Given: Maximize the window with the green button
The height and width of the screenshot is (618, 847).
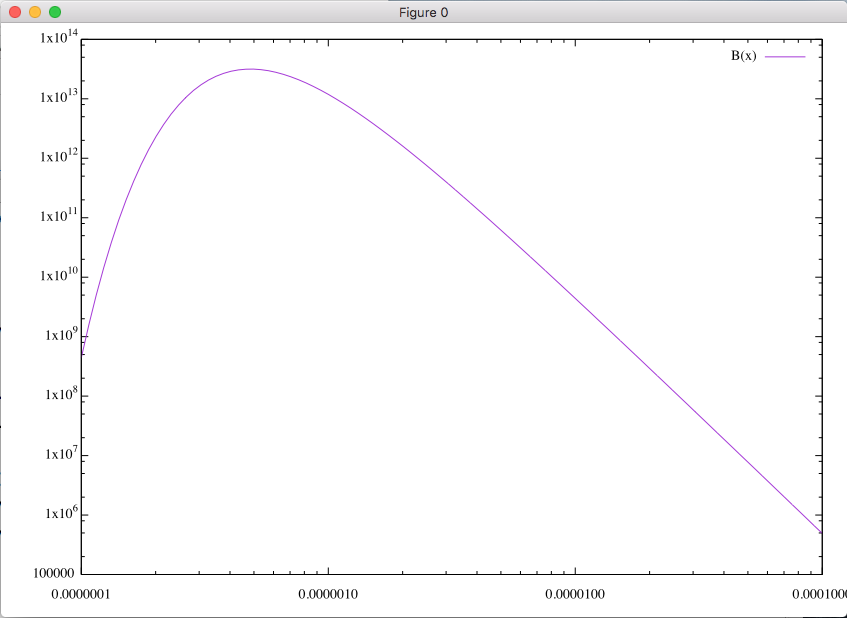Looking at the screenshot, I should pos(55,12).
